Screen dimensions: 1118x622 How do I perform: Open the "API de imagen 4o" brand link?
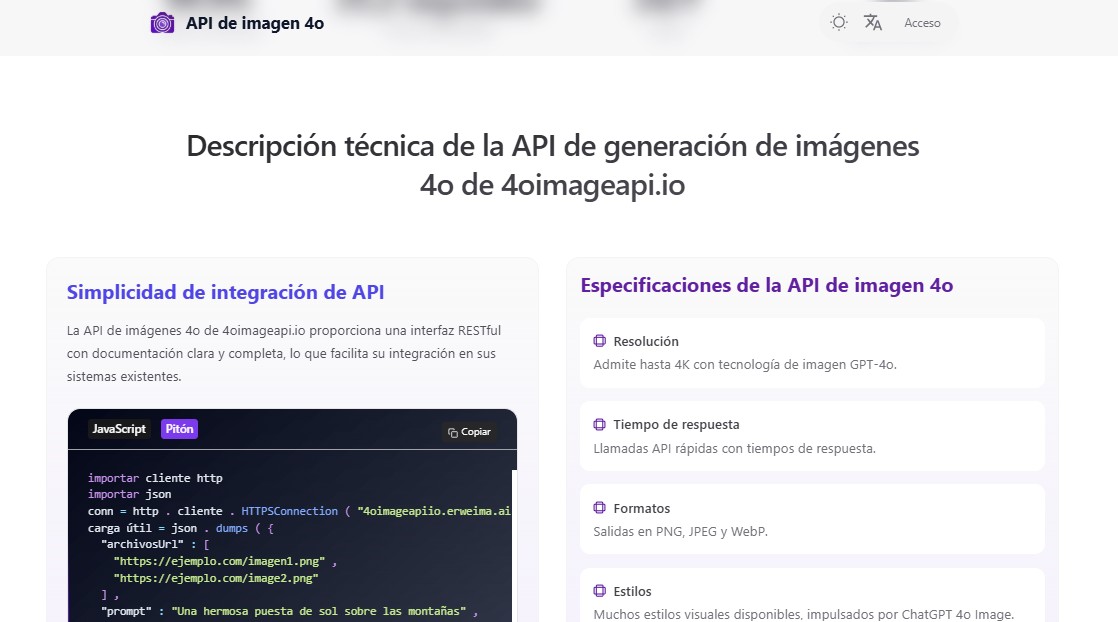[x=254, y=23]
